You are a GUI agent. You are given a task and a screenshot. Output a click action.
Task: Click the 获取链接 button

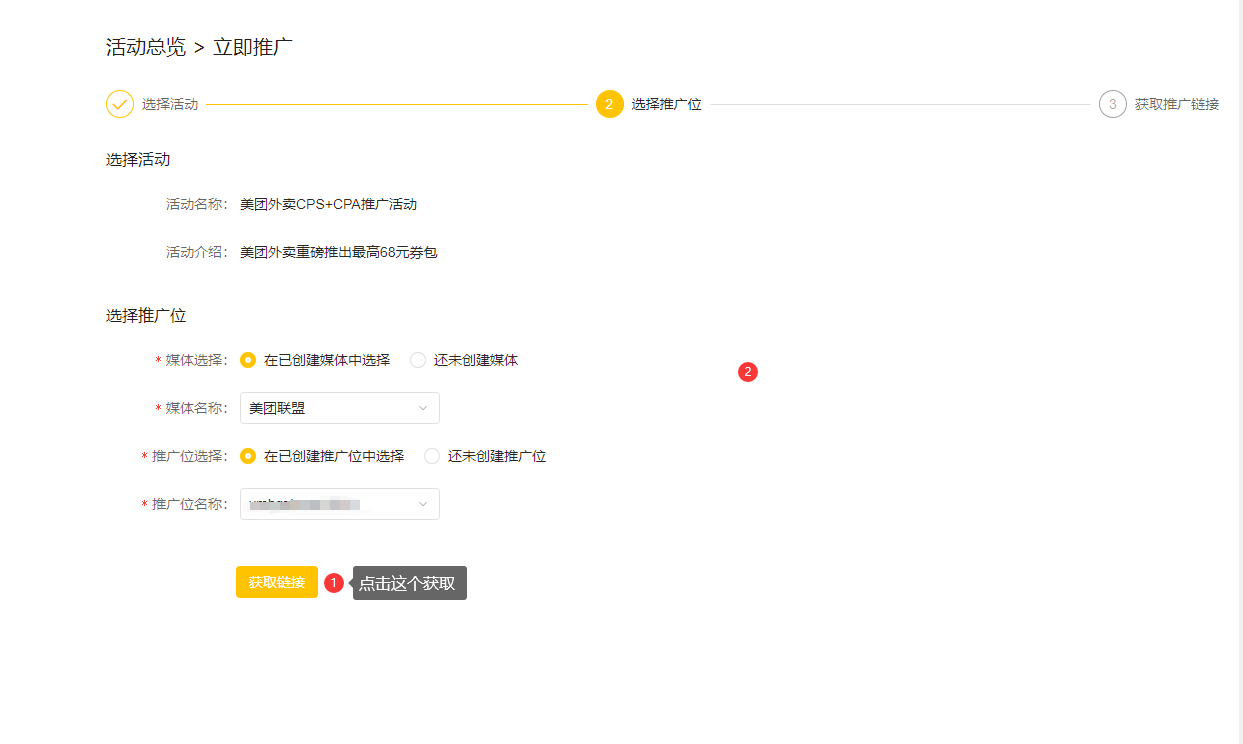pos(277,582)
